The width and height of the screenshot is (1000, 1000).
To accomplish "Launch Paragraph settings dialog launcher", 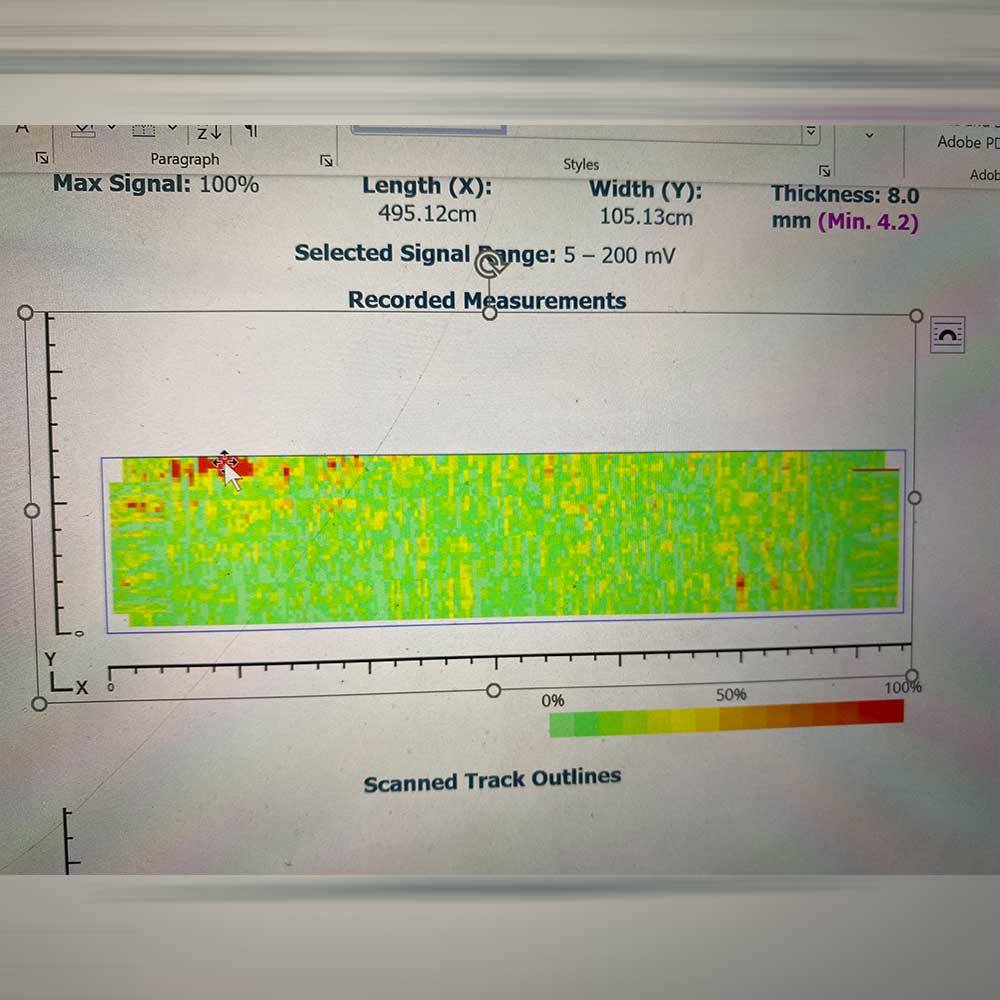I will [326, 160].
